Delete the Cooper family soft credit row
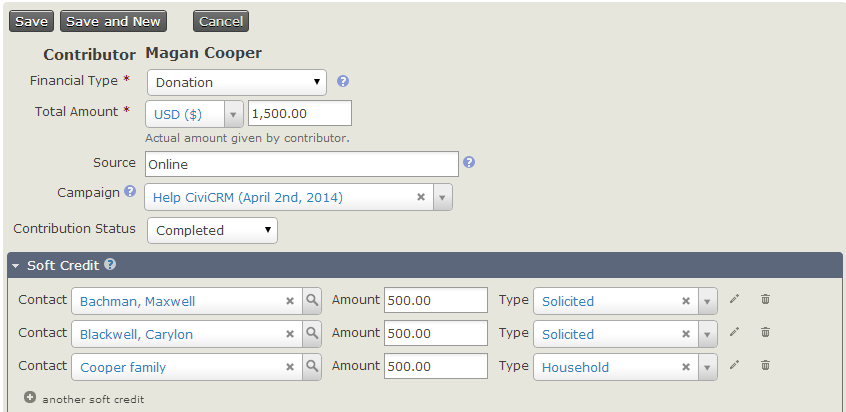846x412 pixels. point(765,366)
